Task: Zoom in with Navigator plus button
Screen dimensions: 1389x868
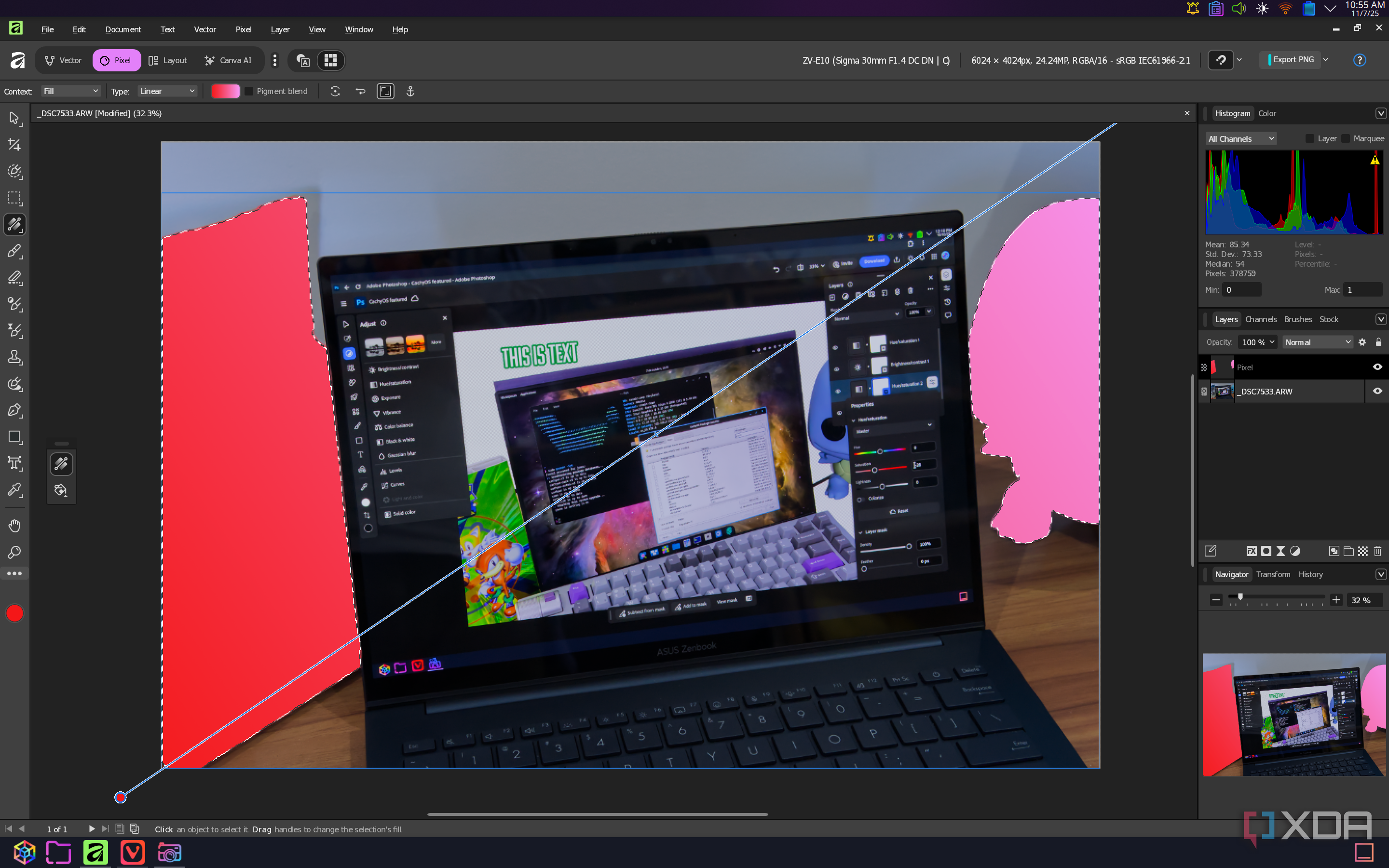Action: point(1336,600)
